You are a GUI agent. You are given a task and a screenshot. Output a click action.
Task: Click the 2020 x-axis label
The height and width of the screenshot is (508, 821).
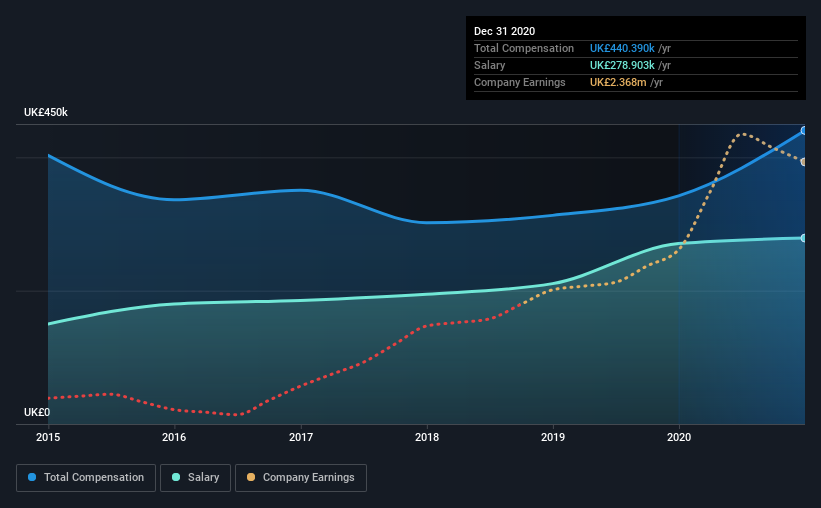coord(679,437)
